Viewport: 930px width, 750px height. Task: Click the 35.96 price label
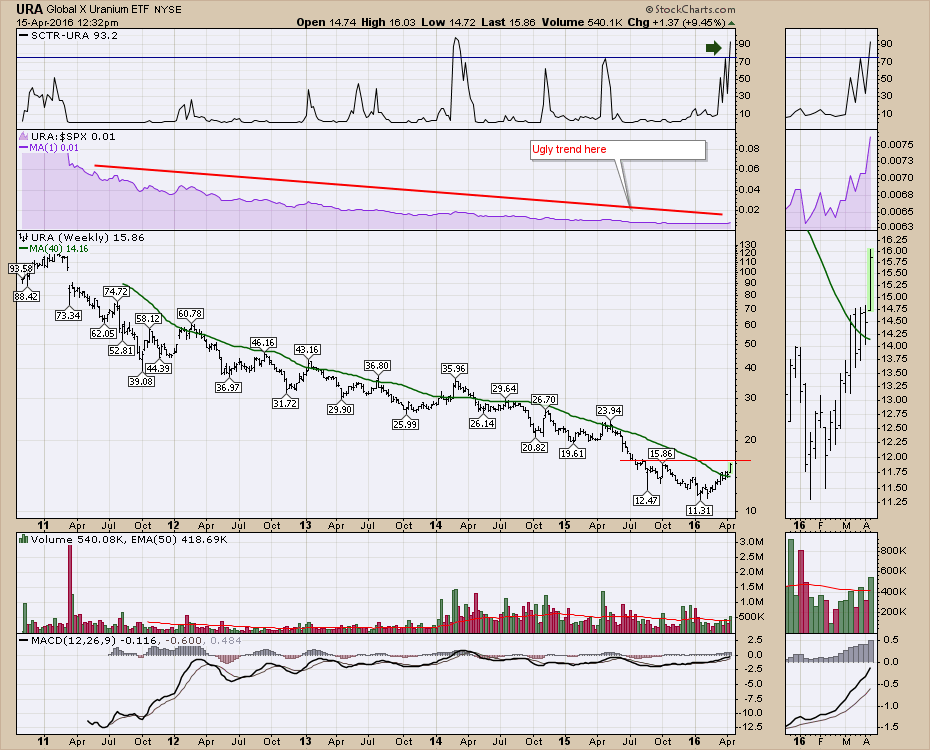pos(454,368)
